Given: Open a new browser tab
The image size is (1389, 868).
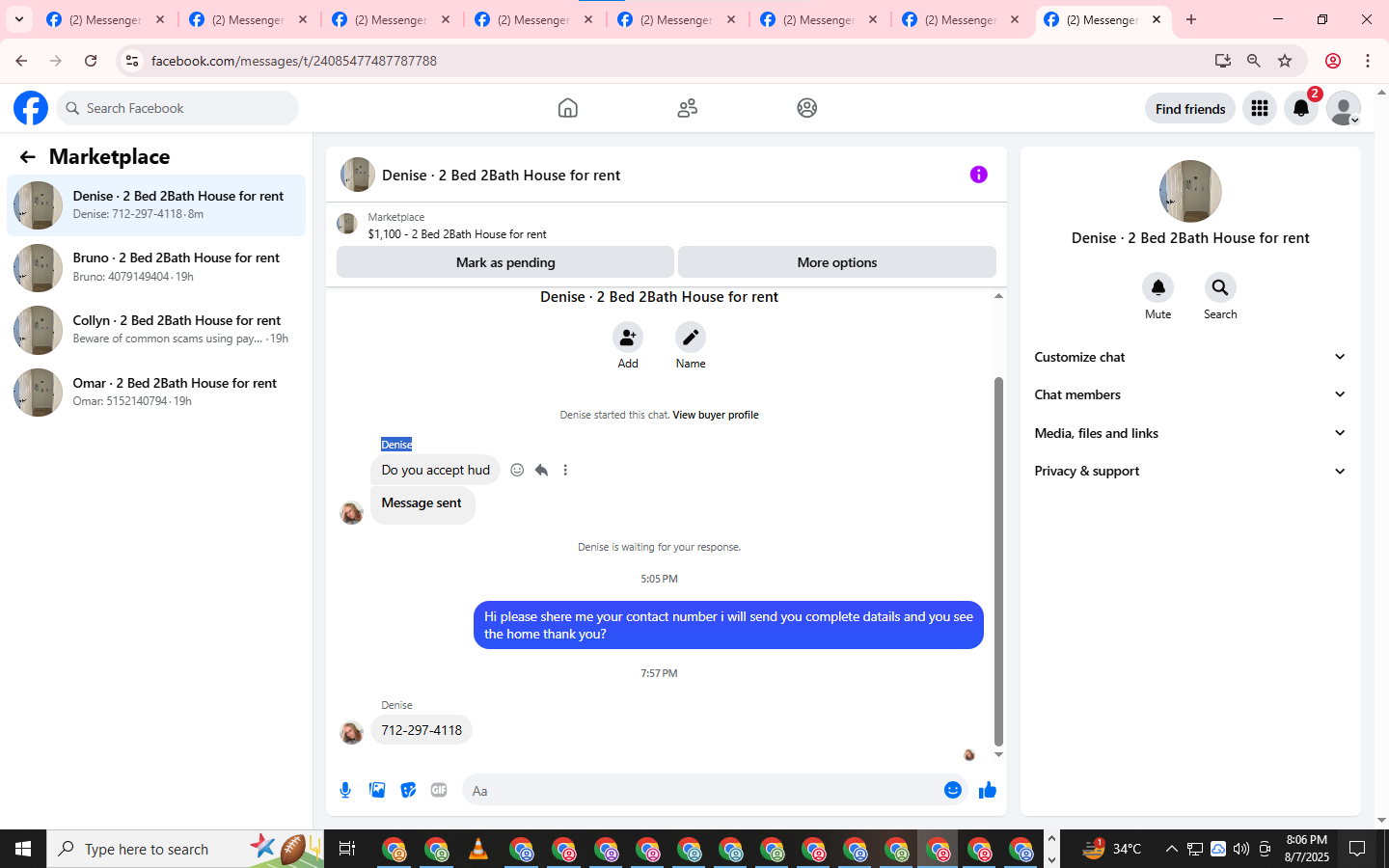Looking at the screenshot, I should [1191, 19].
